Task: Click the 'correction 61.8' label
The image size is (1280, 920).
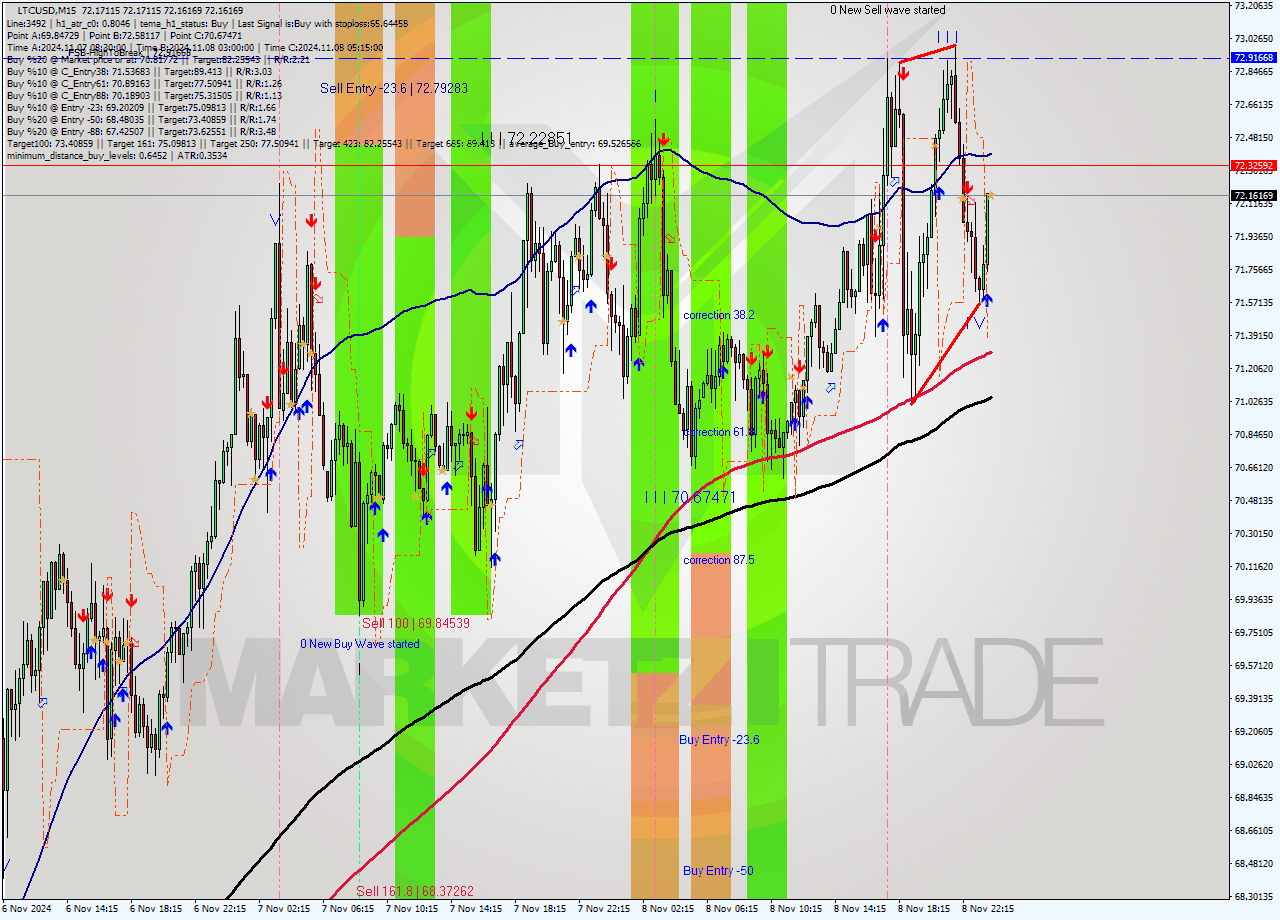Action: (x=719, y=432)
